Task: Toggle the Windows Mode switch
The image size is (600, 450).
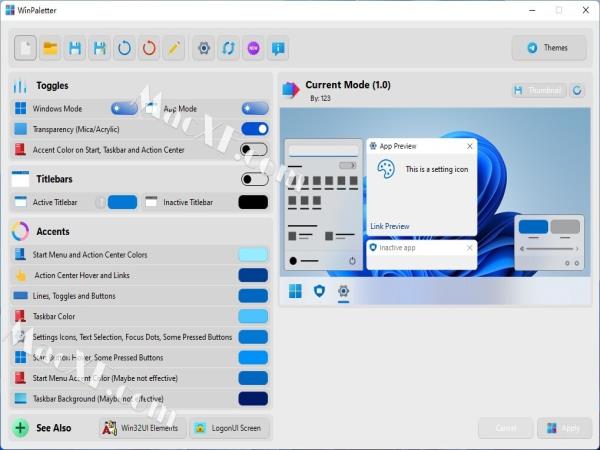Action: click(x=124, y=108)
